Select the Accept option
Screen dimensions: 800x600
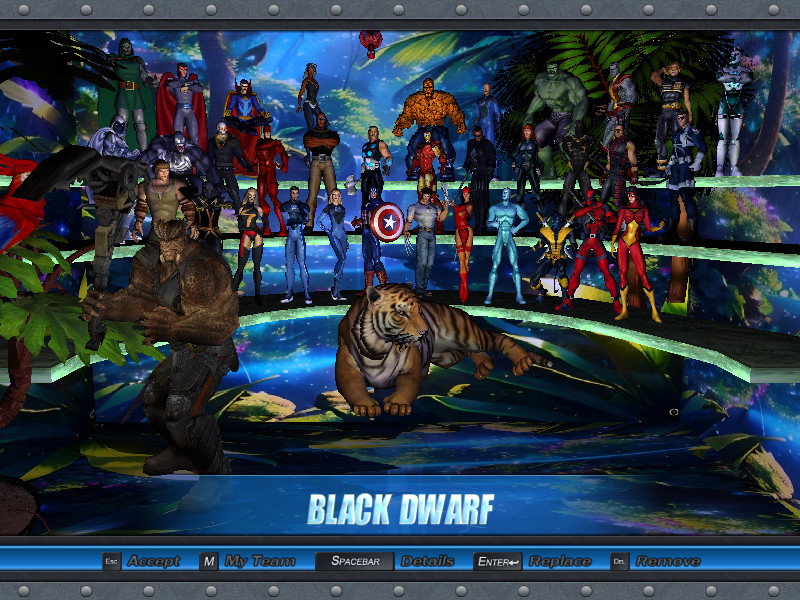(154, 561)
